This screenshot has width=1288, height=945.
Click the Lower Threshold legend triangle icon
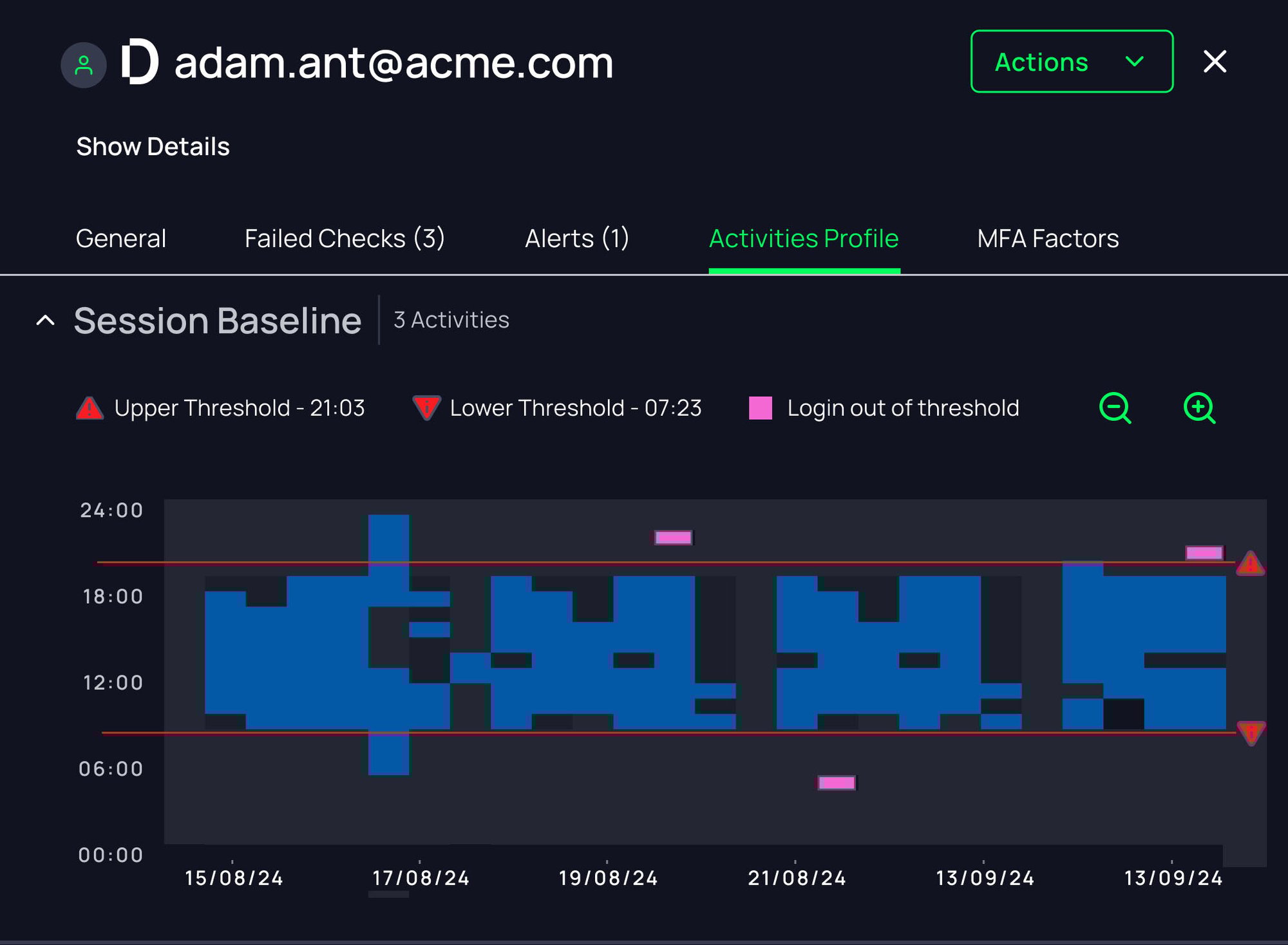426,408
